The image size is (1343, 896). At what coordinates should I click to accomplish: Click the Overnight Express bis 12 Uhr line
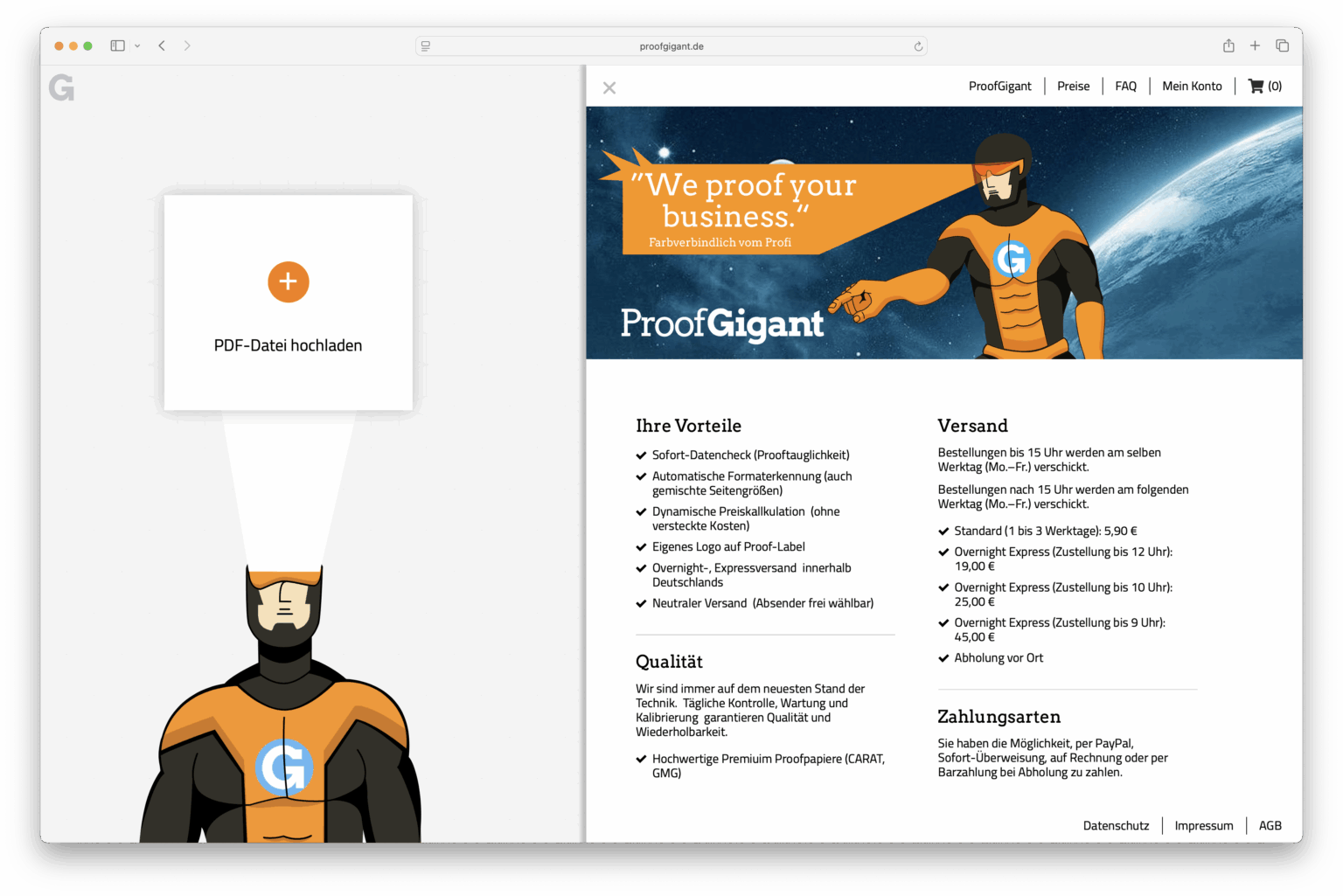point(1063,559)
